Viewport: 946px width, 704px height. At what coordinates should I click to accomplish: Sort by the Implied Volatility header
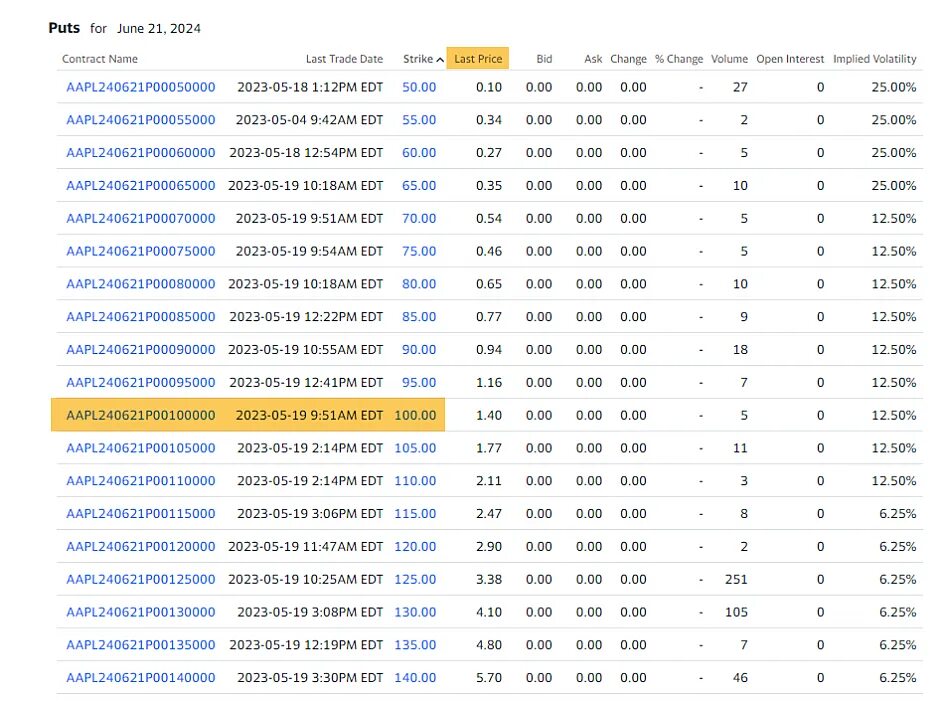click(x=874, y=59)
